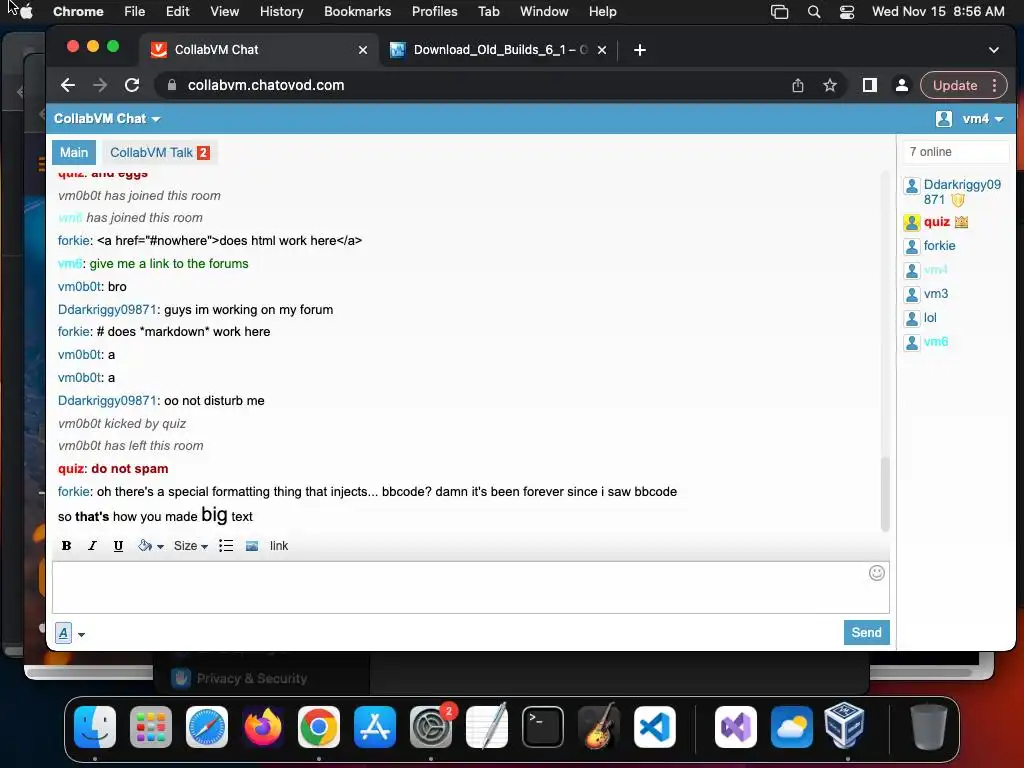Open the View menu
1024x768 pixels.
tap(225, 12)
